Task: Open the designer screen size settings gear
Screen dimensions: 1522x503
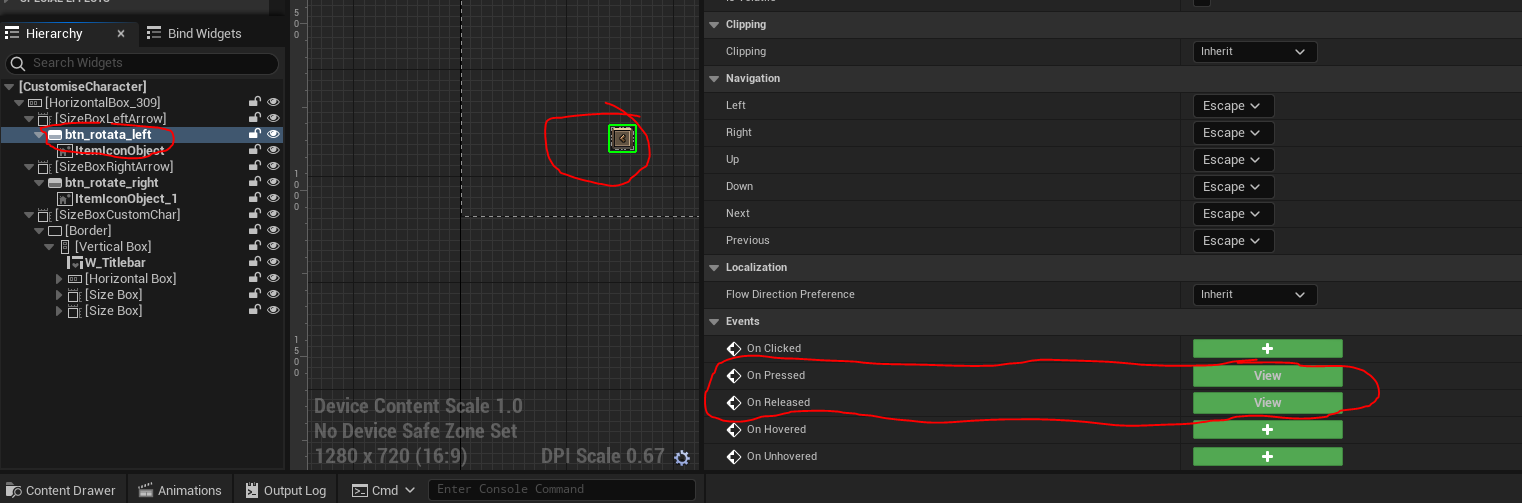Action: click(x=682, y=458)
